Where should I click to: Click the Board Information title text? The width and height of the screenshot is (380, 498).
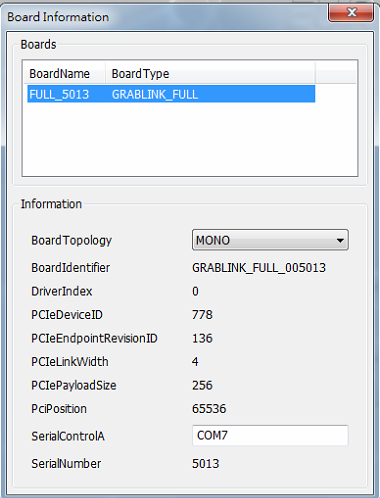point(58,17)
